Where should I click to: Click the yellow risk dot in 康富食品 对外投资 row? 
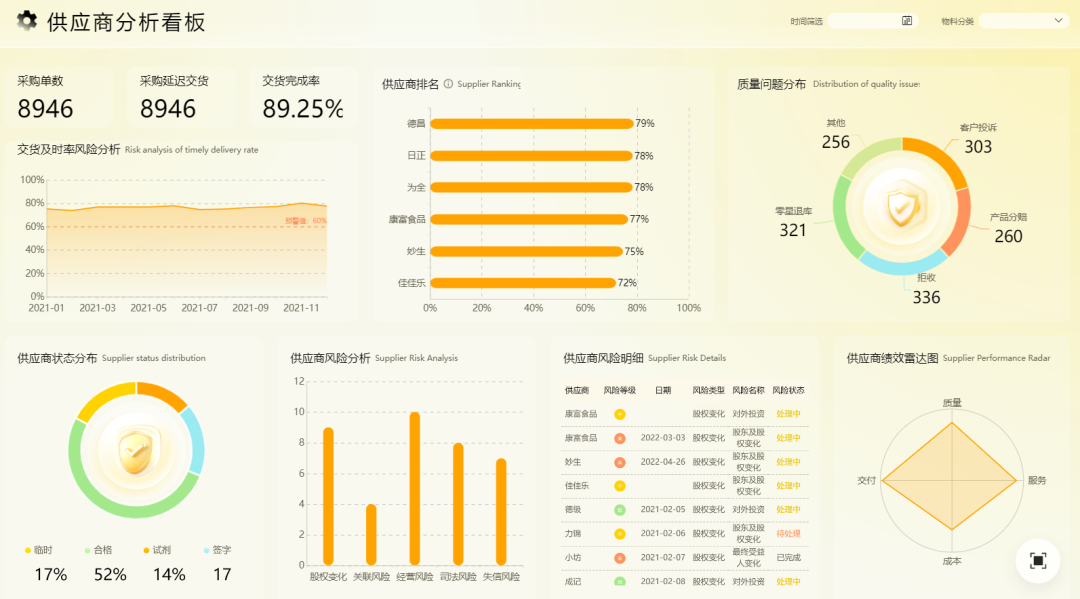click(x=620, y=414)
